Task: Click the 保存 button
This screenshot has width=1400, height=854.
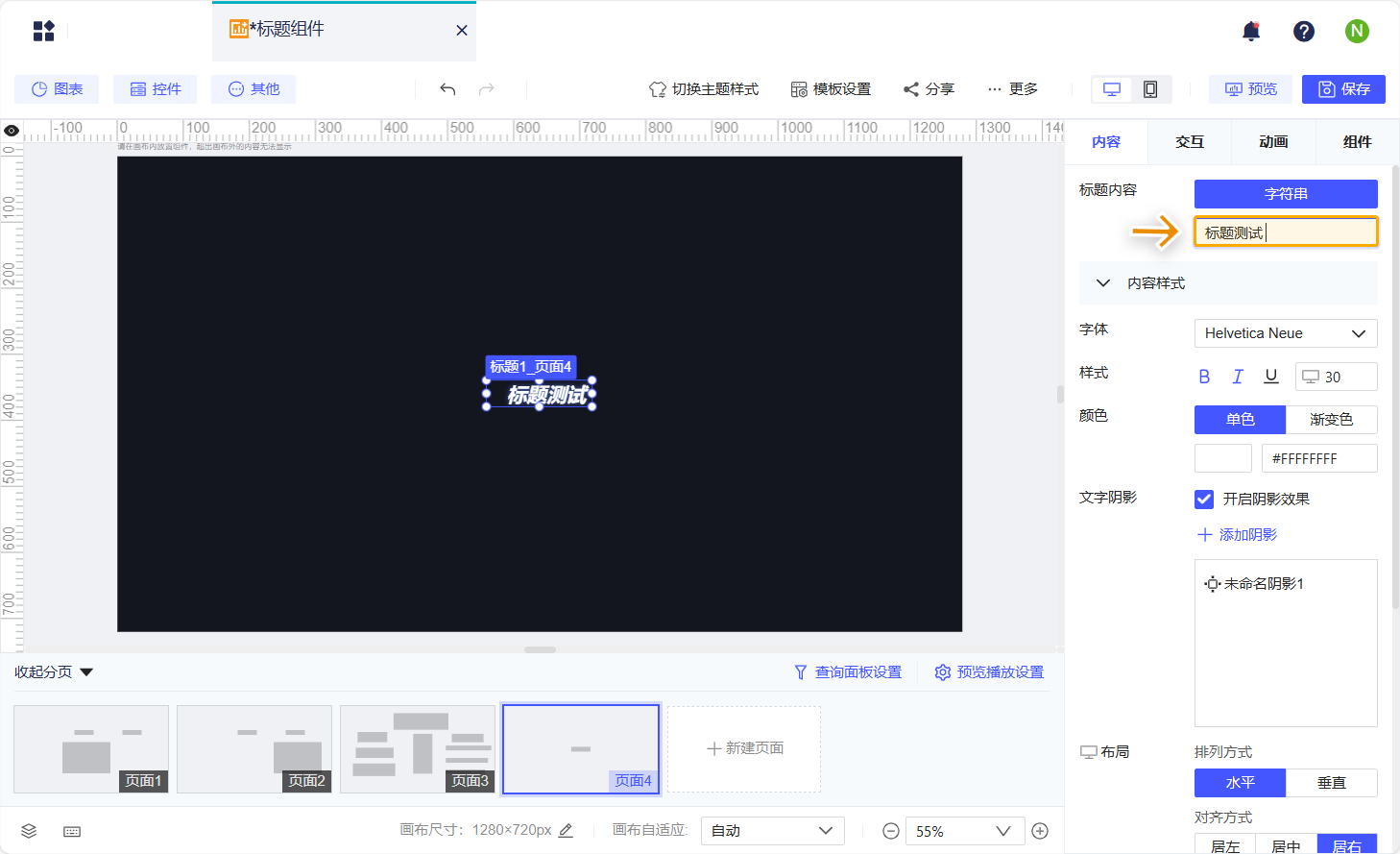Action: [1342, 89]
